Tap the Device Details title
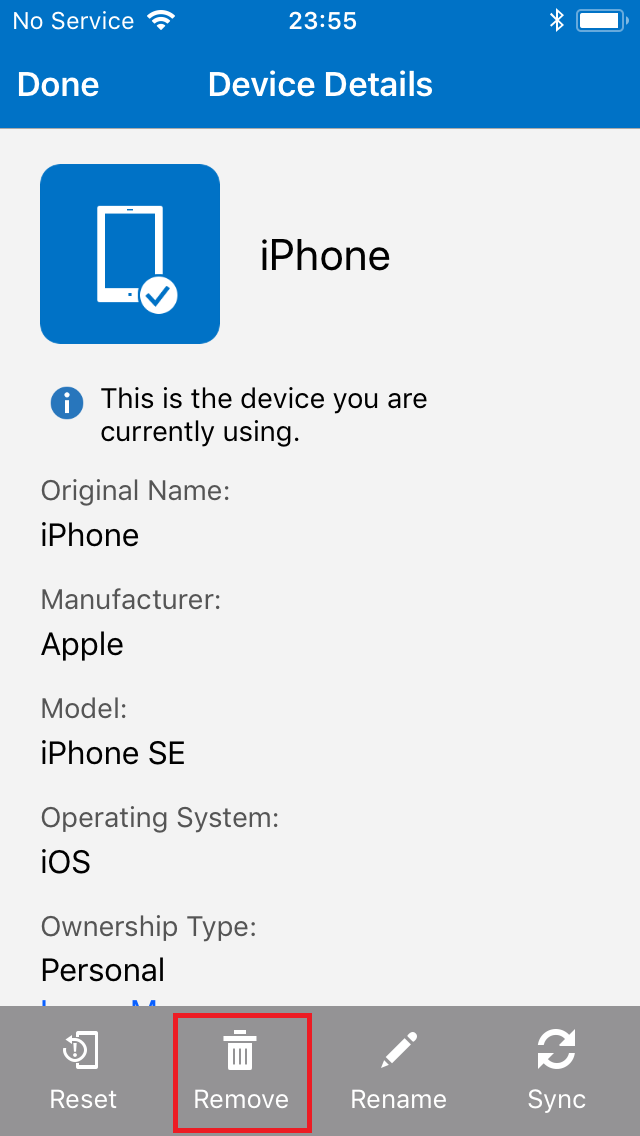The width and height of the screenshot is (640, 1136). [320, 85]
